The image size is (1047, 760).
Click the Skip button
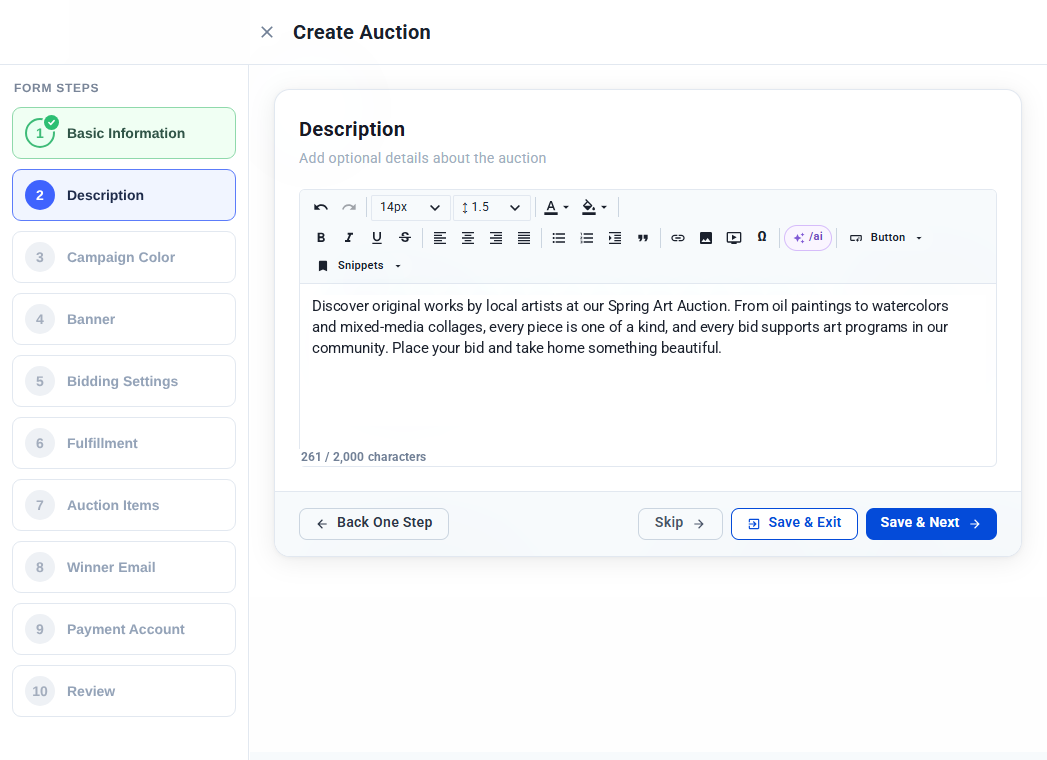point(680,524)
